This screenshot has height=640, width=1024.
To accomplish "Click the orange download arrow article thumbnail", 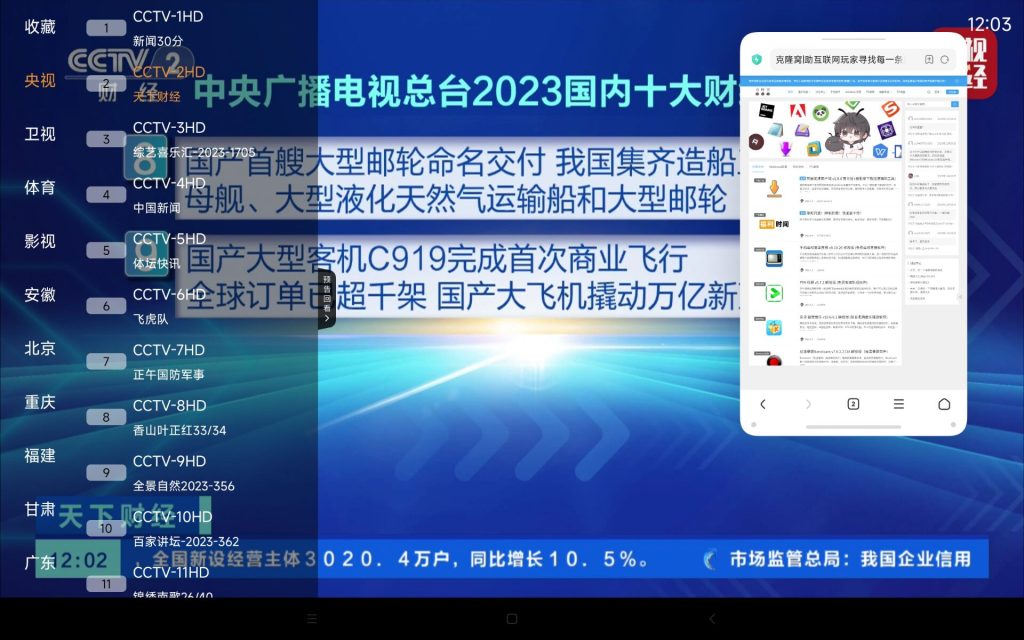I will click(x=774, y=189).
